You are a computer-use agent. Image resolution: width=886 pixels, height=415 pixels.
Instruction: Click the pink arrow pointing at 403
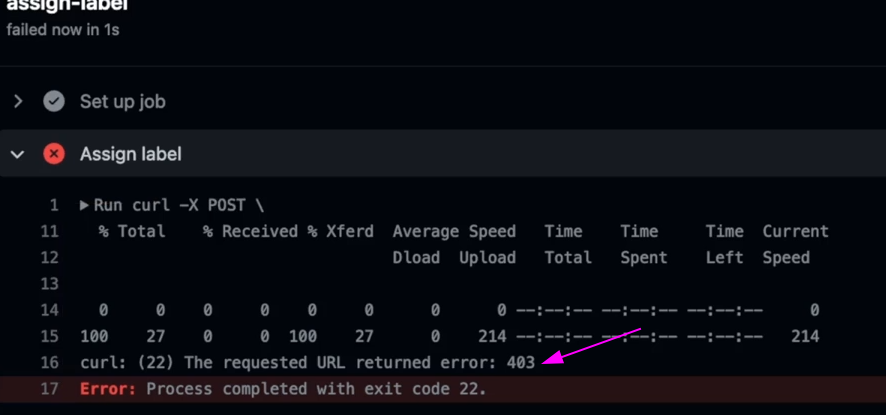coord(590,343)
